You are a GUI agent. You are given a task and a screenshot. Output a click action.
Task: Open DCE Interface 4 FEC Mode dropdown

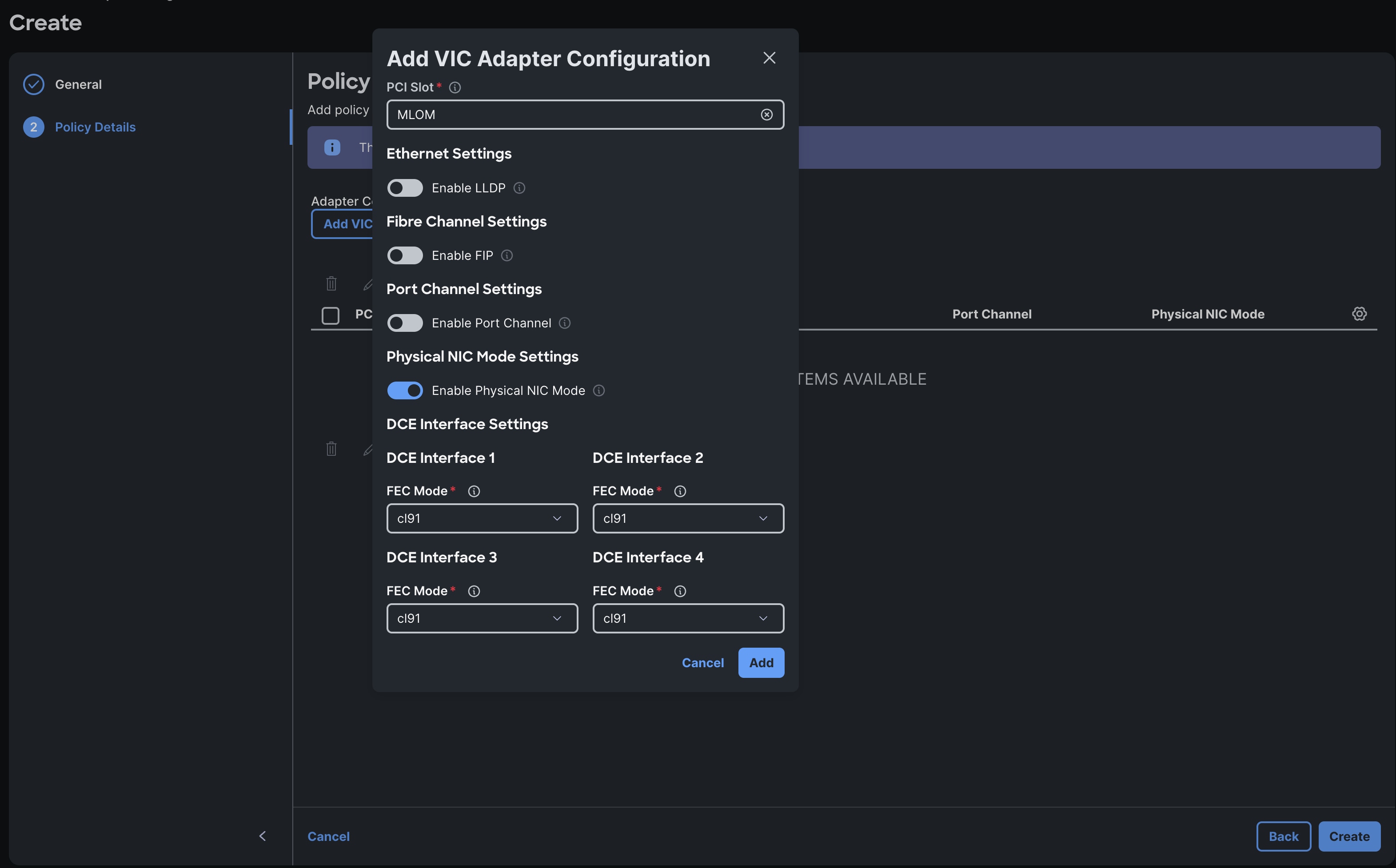click(x=688, y=618)
